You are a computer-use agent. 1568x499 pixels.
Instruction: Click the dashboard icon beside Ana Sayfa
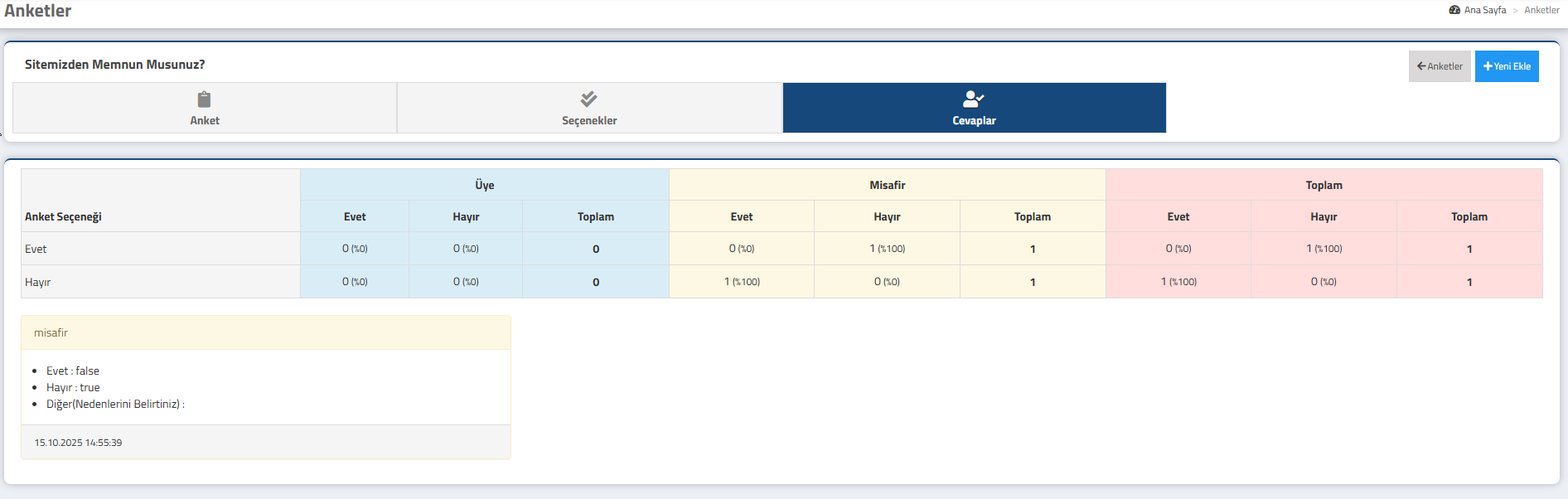(x=1454, y=10)
